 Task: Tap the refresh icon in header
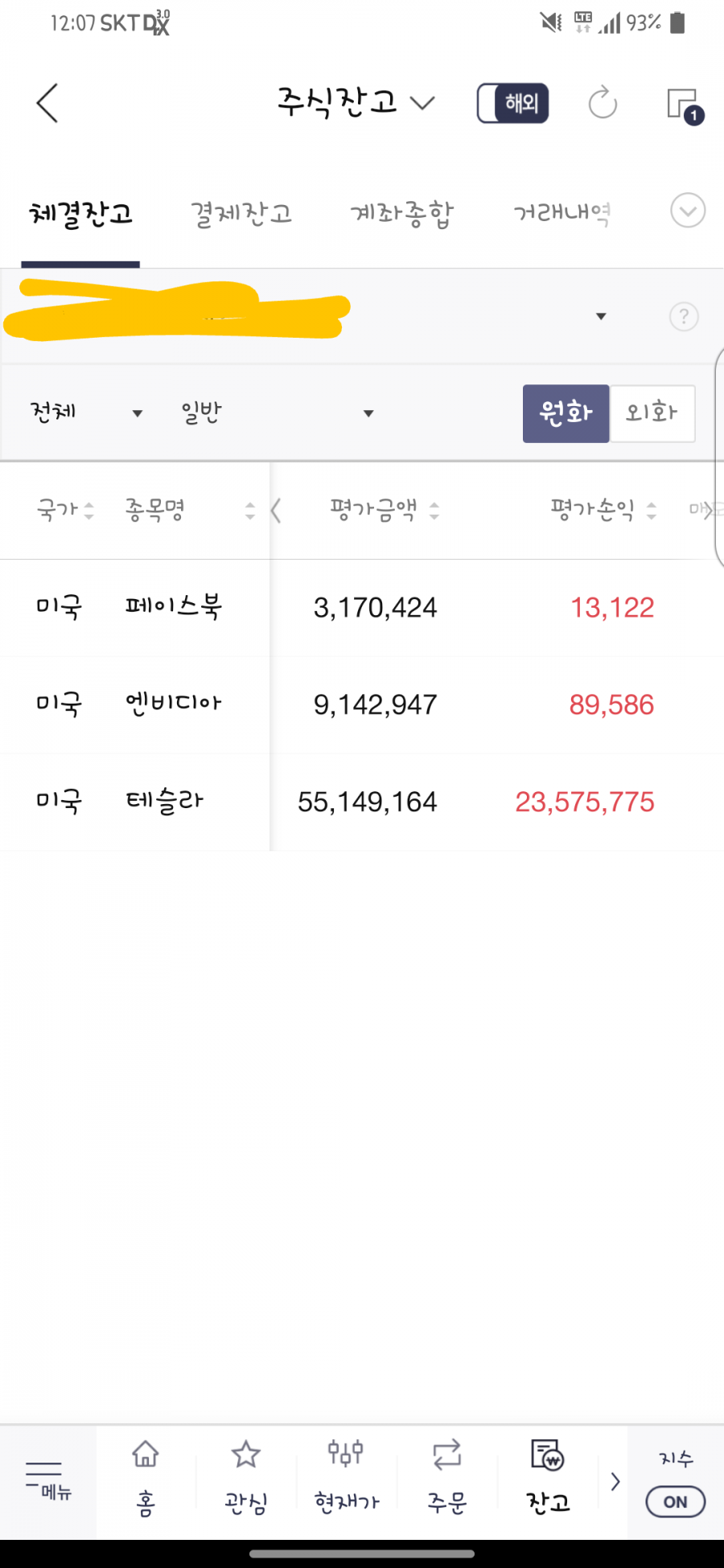(602, 103)
